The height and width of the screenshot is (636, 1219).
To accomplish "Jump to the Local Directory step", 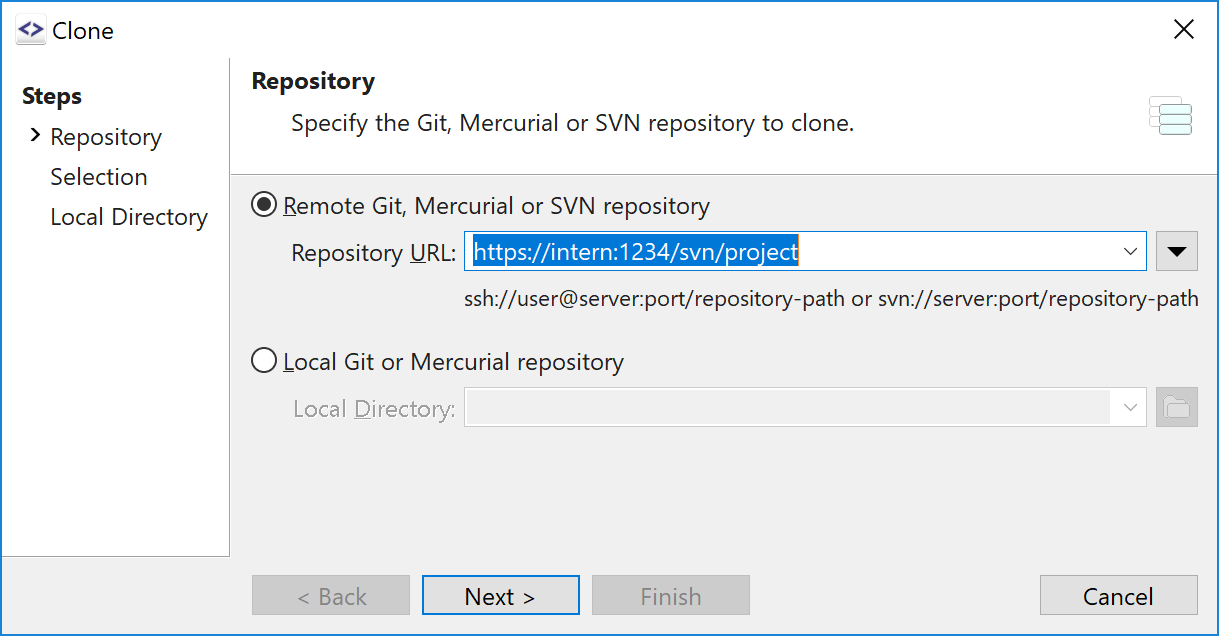I will pyautogui.click(x=129, y=217).
